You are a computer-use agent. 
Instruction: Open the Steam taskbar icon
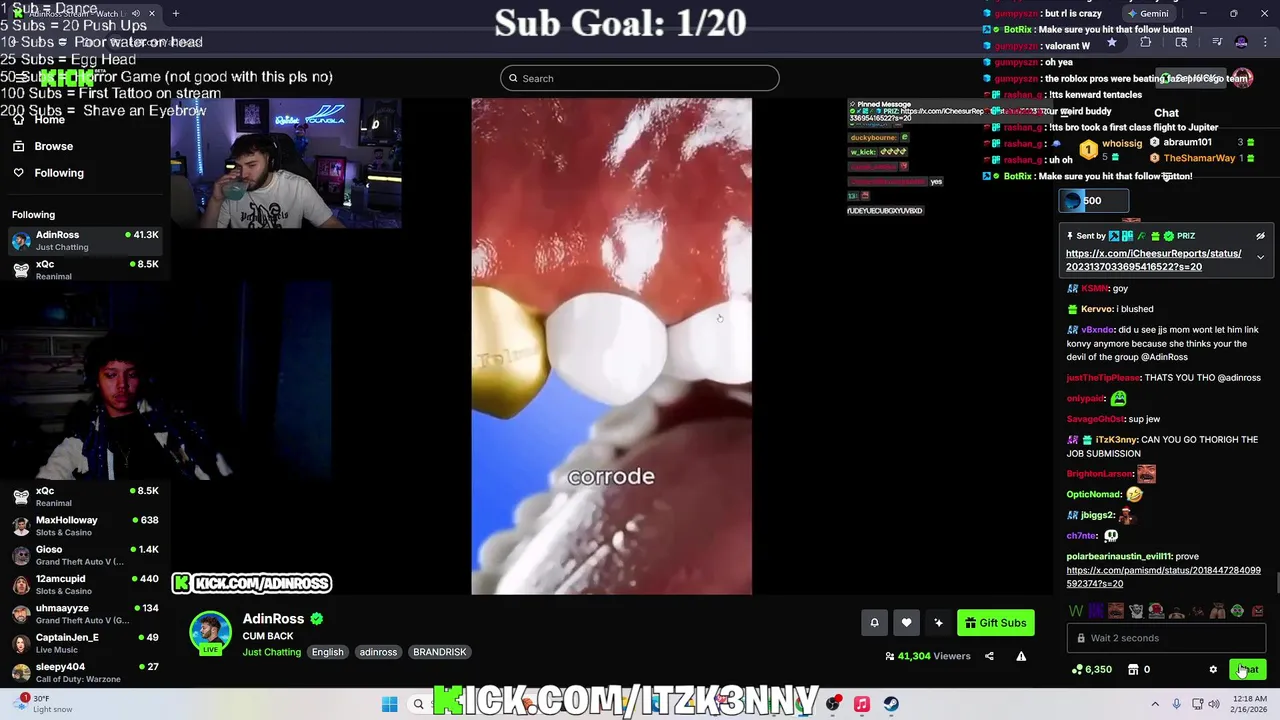pos(891,704)
